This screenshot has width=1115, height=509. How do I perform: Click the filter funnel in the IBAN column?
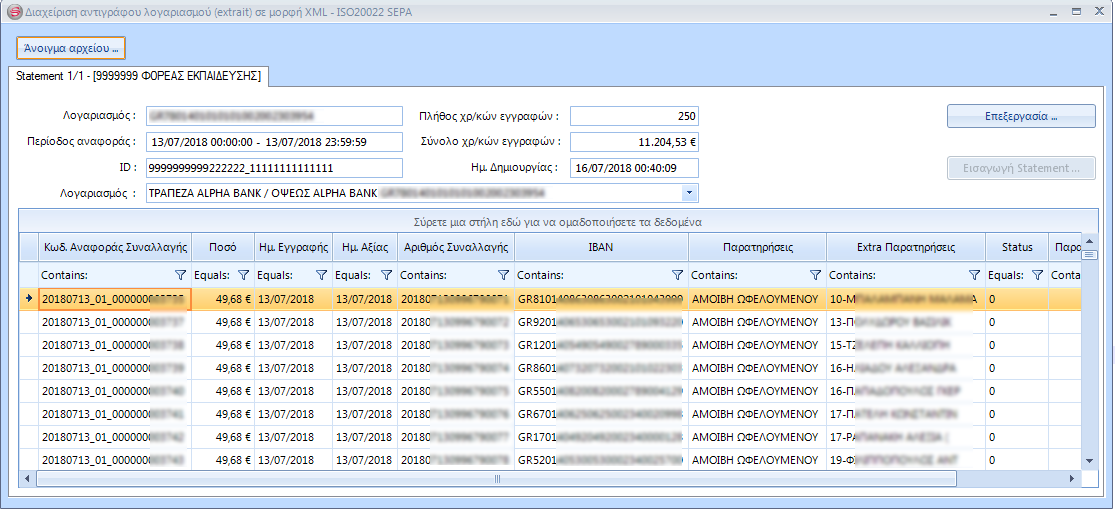coord(677,275)
